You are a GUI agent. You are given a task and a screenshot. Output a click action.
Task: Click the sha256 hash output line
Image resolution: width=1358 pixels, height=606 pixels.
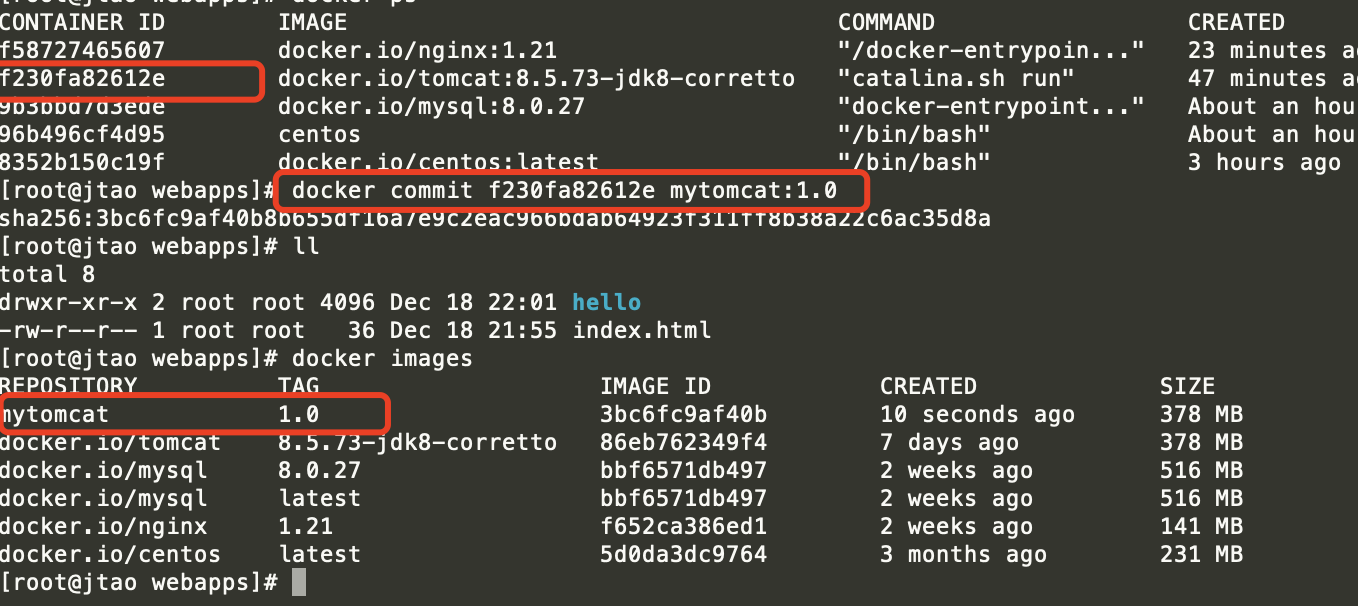495,218
